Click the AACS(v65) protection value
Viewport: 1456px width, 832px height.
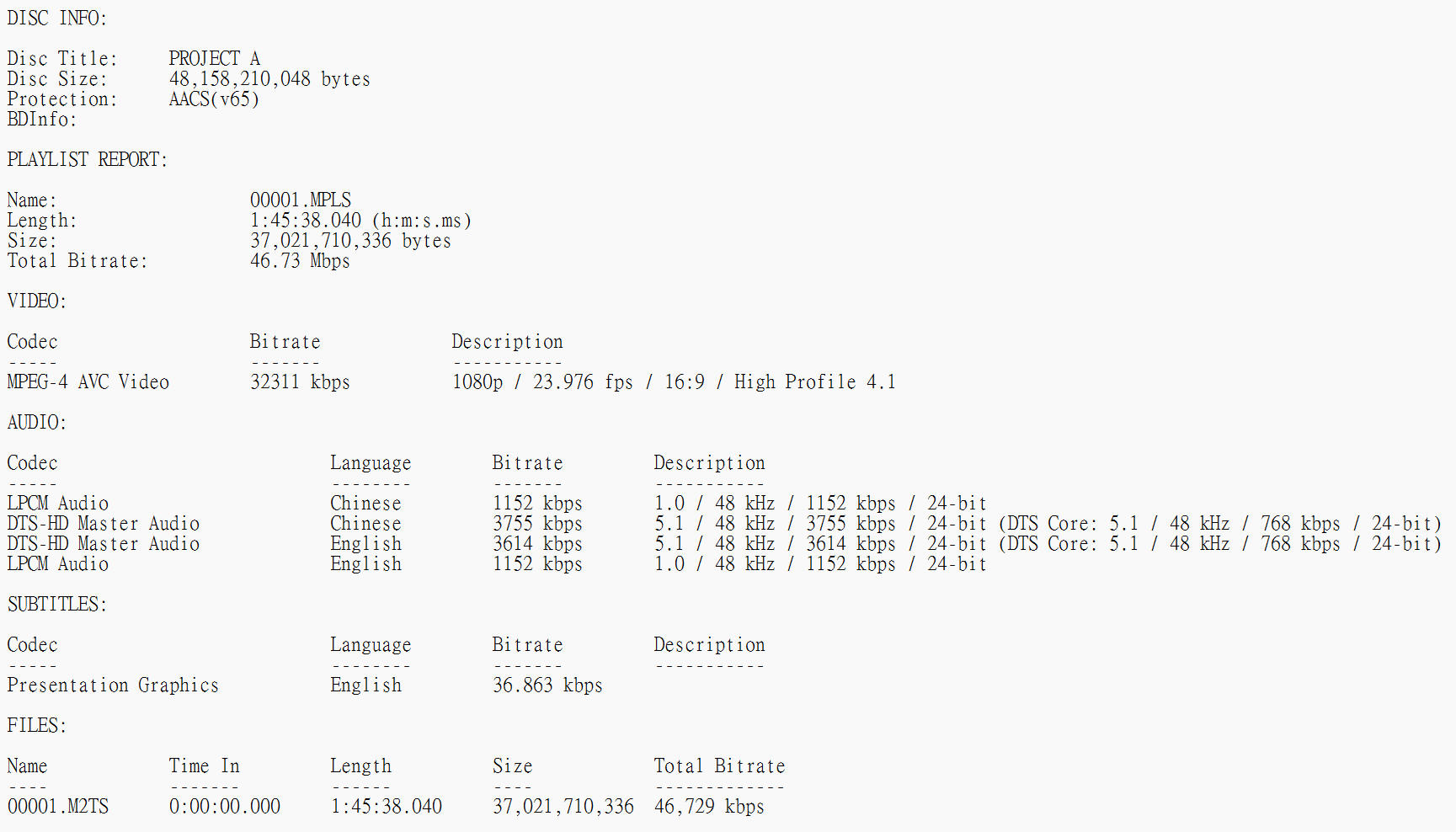click(x=213, y=99)
